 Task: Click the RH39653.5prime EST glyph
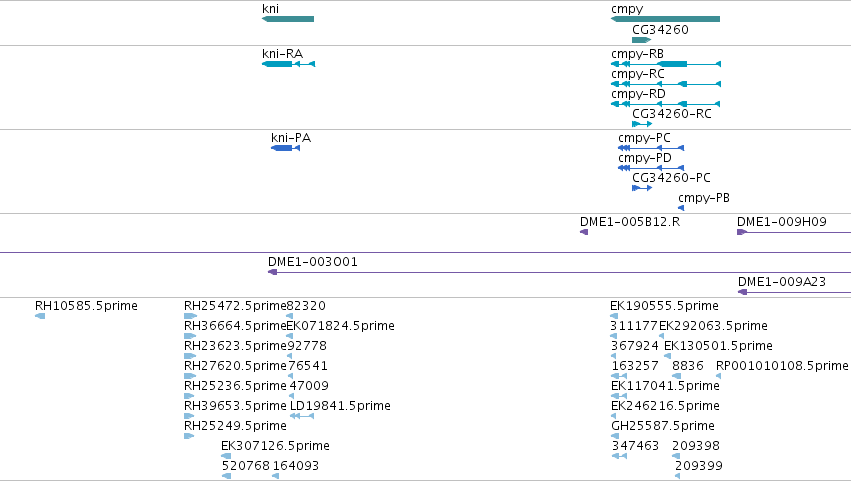click(x=189, y=416)
